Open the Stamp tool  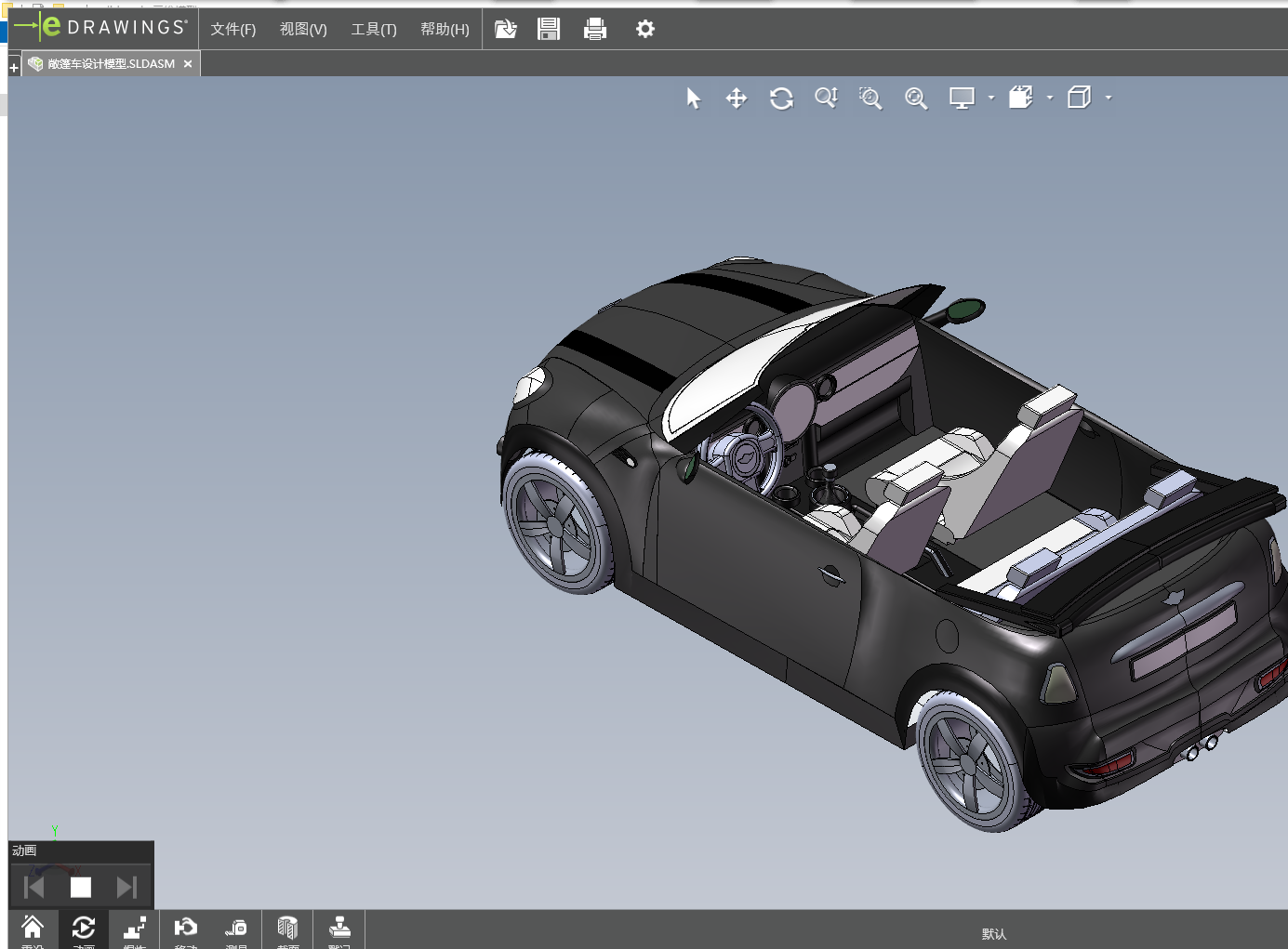click(x=339, y=929)
